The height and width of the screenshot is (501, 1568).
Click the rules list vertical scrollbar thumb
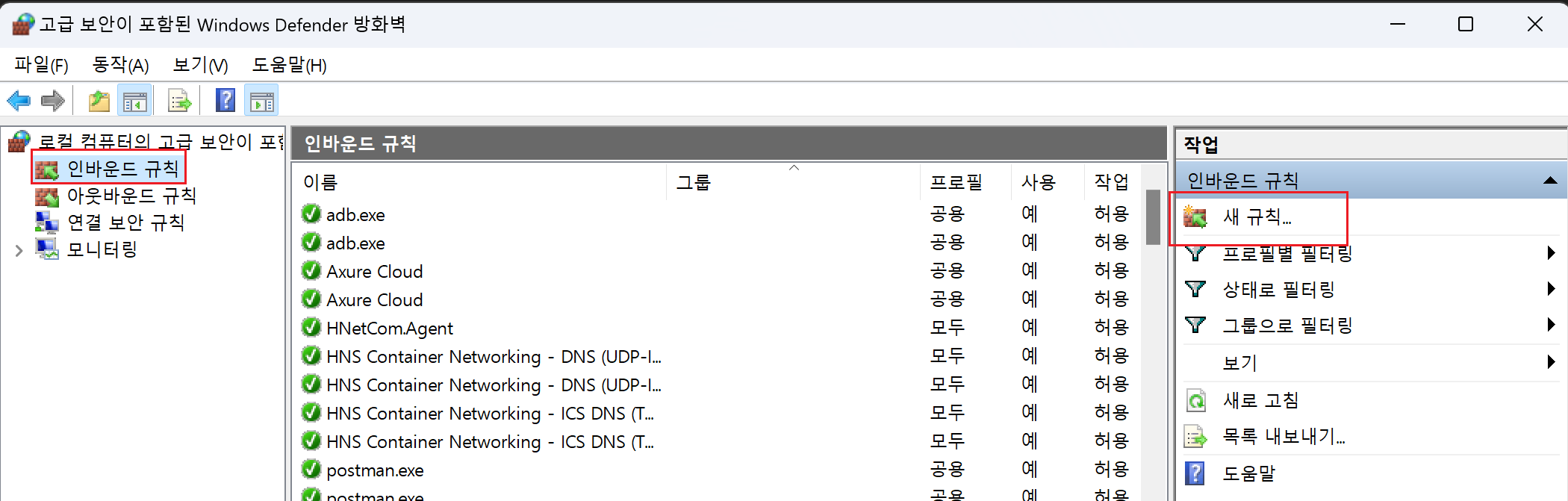point(1154,217)
